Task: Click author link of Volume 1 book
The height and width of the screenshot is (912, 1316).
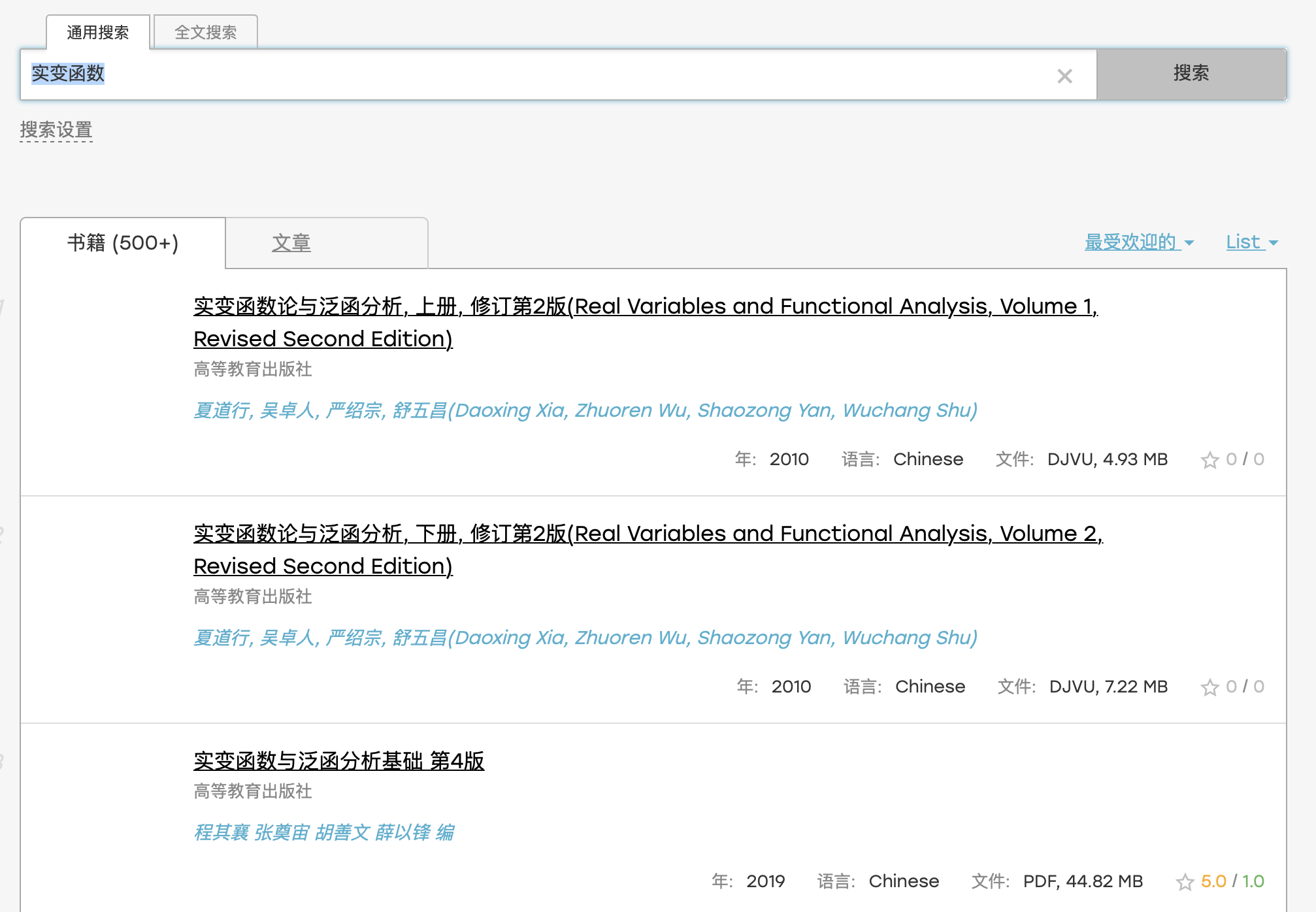Action: pyautogui.click(x=585, y=410)
